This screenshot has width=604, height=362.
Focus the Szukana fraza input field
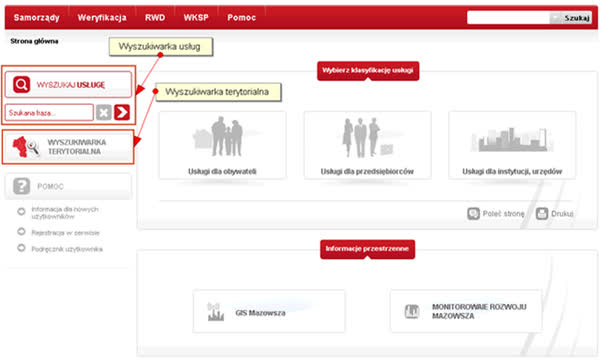[49, 113]
